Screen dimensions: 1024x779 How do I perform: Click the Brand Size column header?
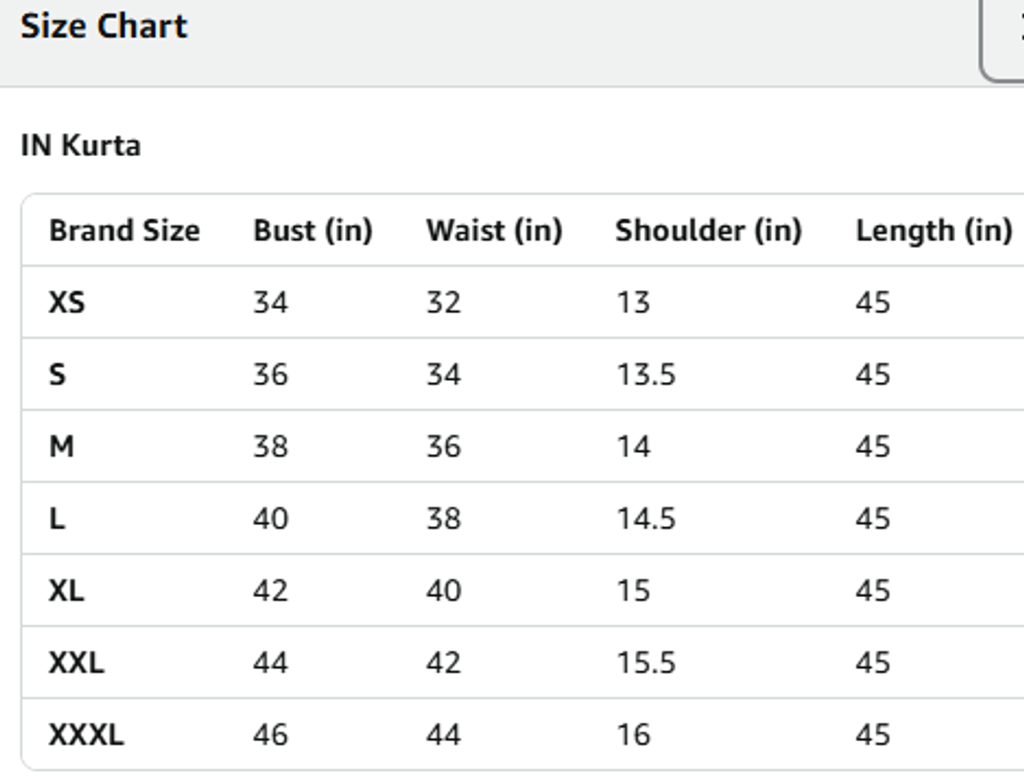click(124, 231)
